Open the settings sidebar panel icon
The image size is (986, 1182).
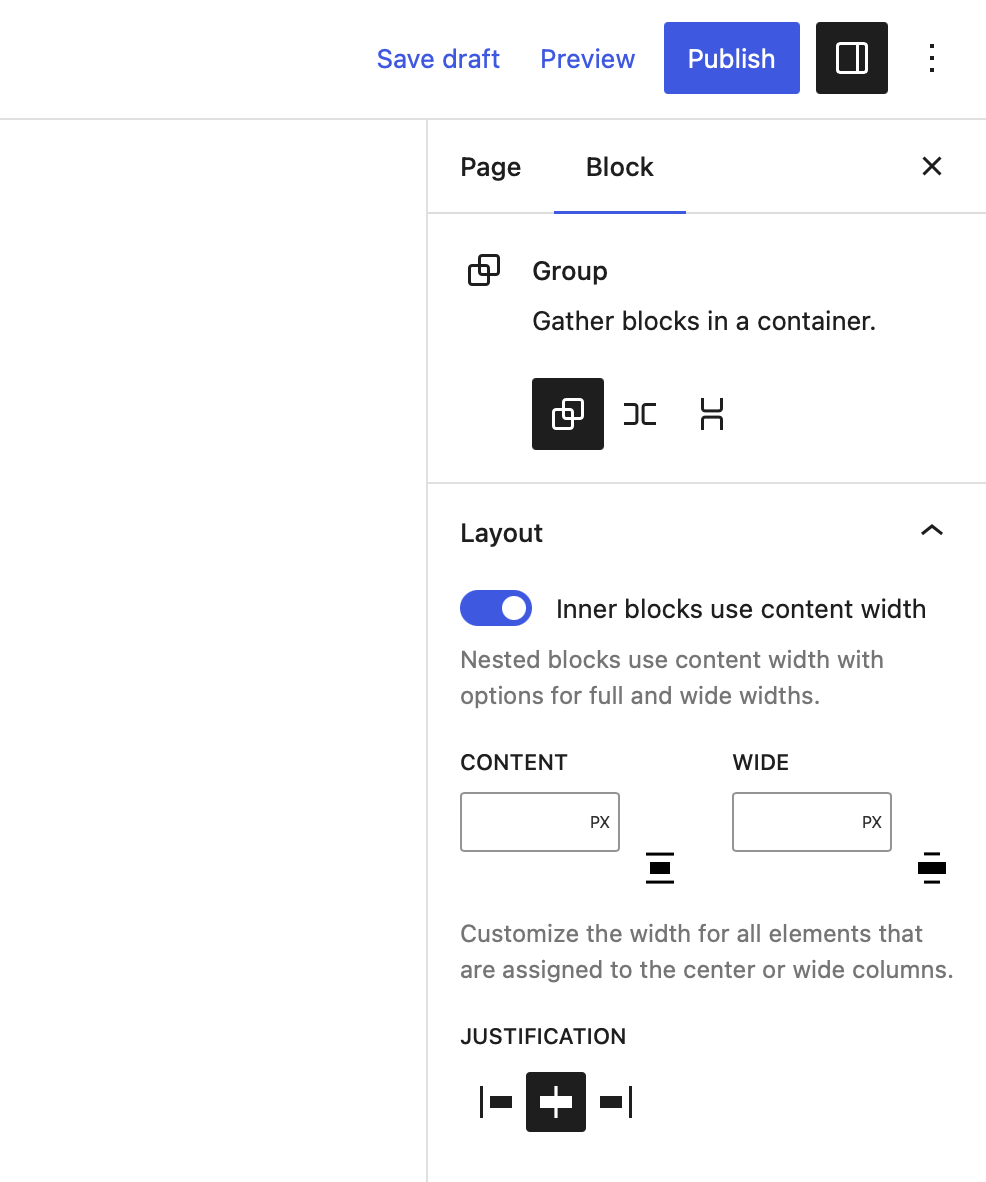point(851,58)
